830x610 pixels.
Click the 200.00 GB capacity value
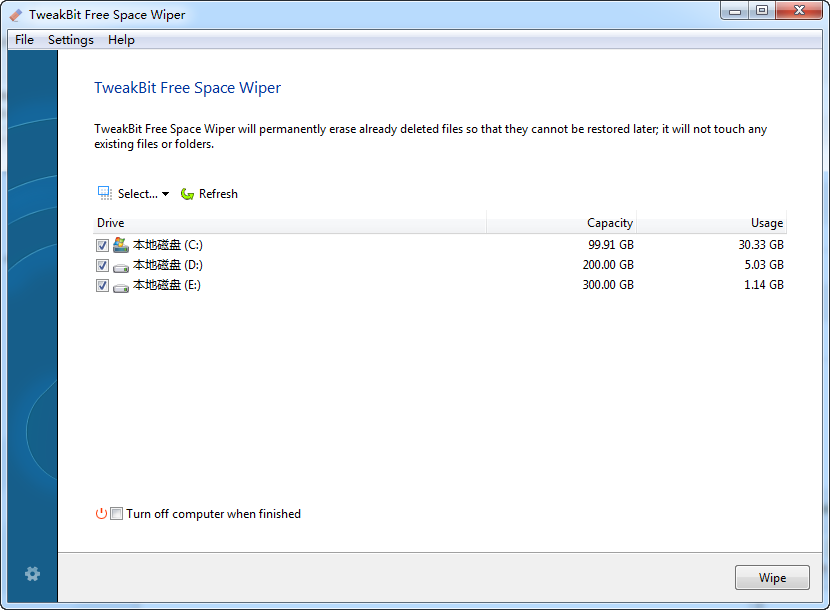(608, 265)
